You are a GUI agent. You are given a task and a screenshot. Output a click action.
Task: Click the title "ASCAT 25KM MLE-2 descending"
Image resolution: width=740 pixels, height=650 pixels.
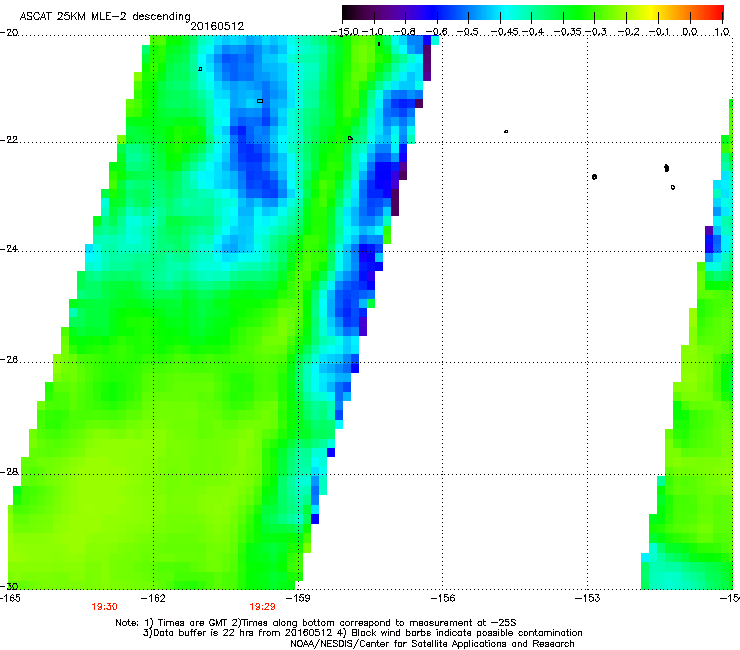(105, 16)
